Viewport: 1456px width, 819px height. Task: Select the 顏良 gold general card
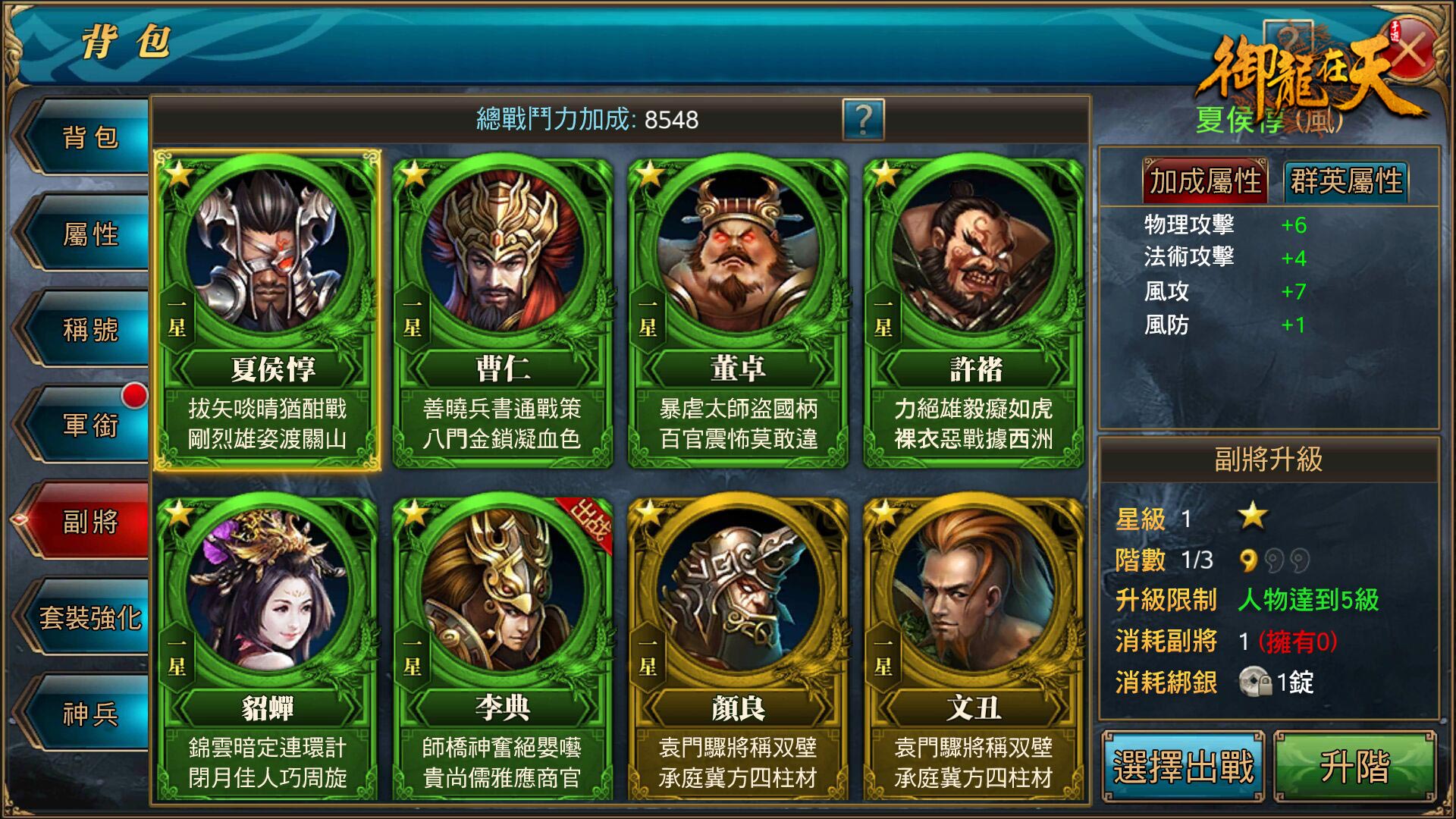pos(738,648)
